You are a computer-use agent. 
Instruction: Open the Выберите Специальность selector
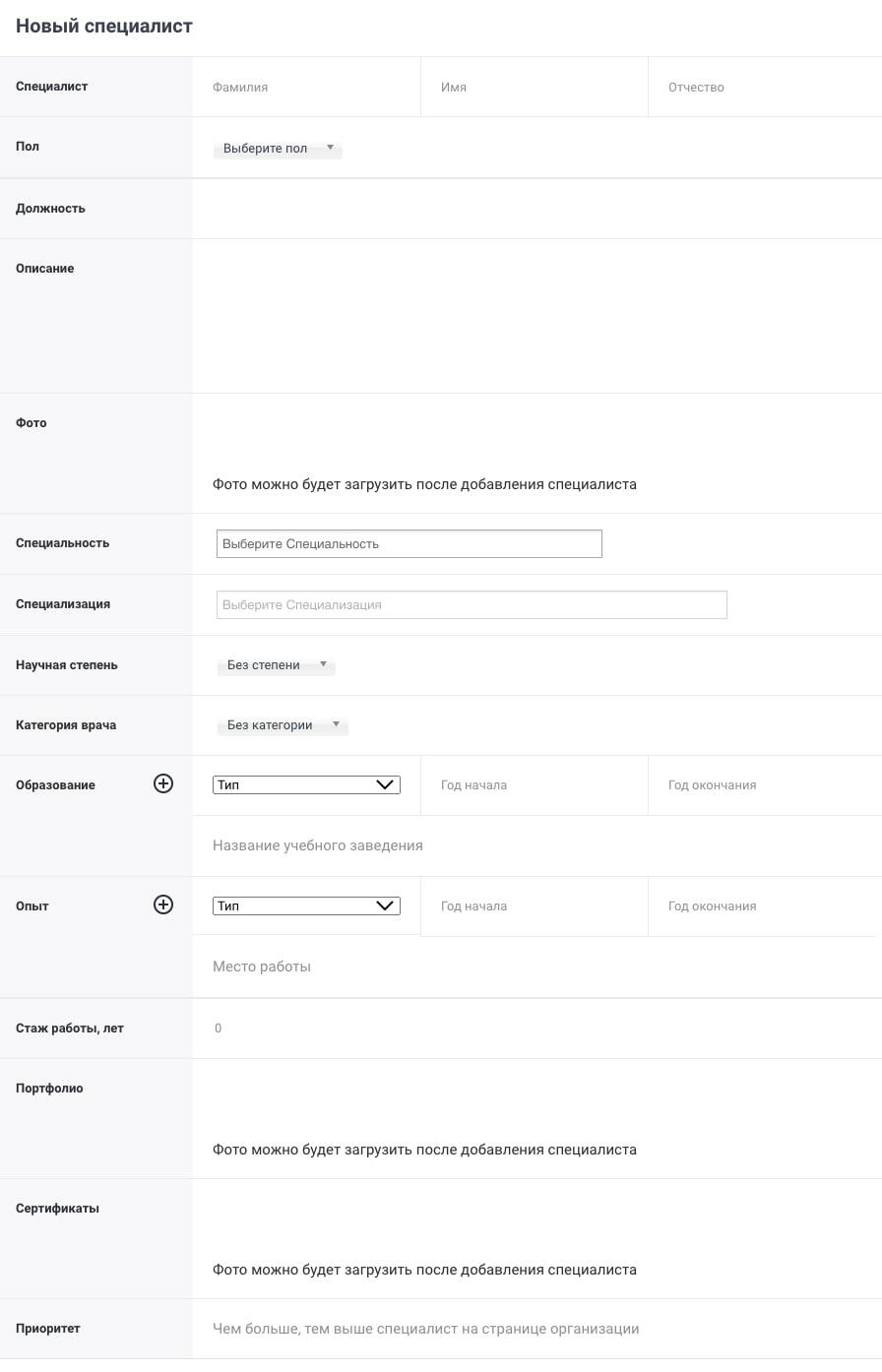point(409,544)
